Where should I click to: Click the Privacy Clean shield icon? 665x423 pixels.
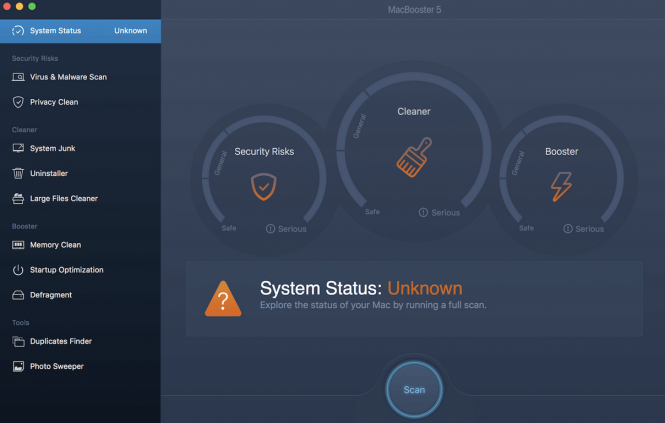click(18, 102)
